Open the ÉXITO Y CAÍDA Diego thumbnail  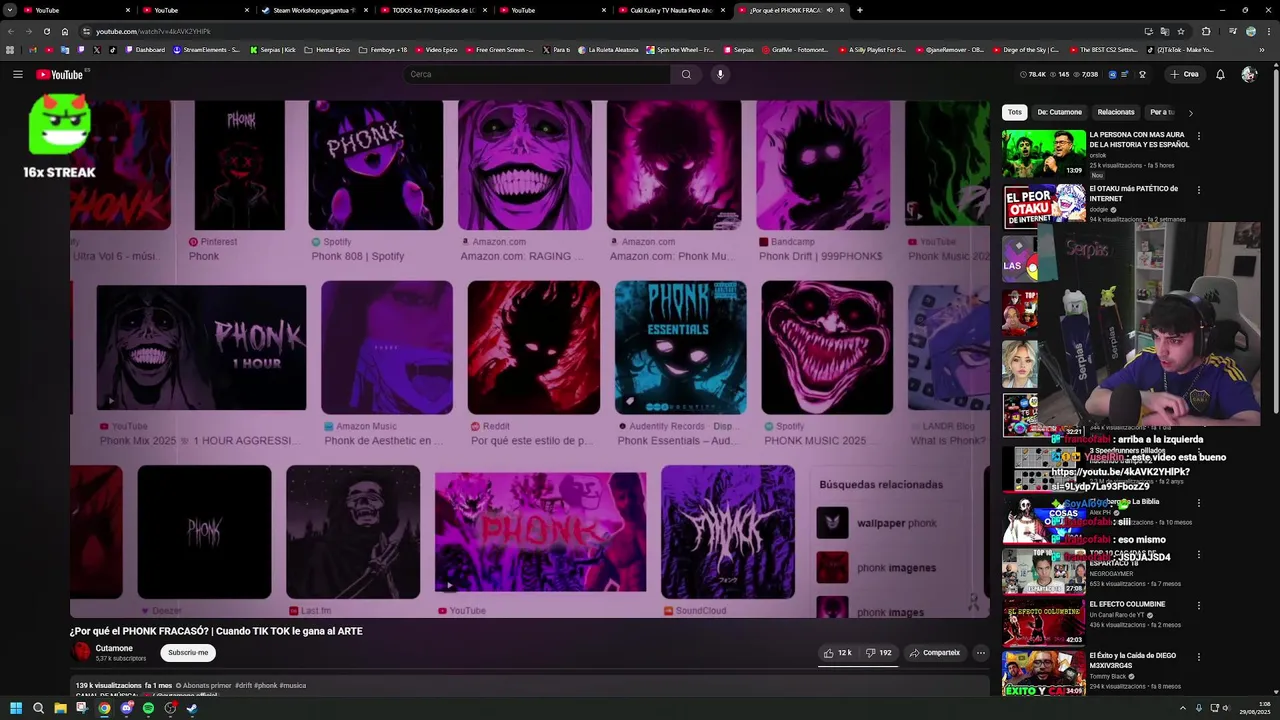(1043, 673)
